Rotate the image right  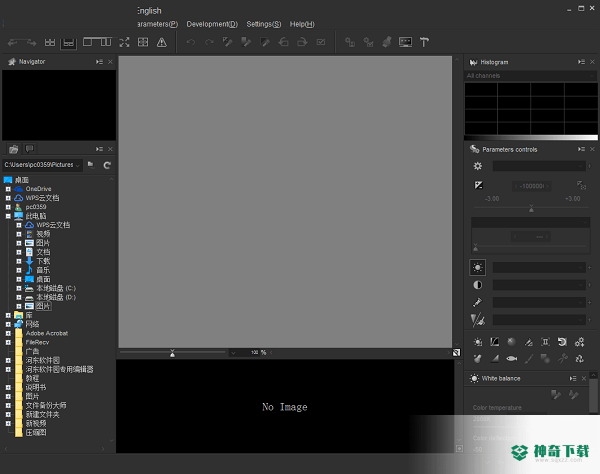302,42
